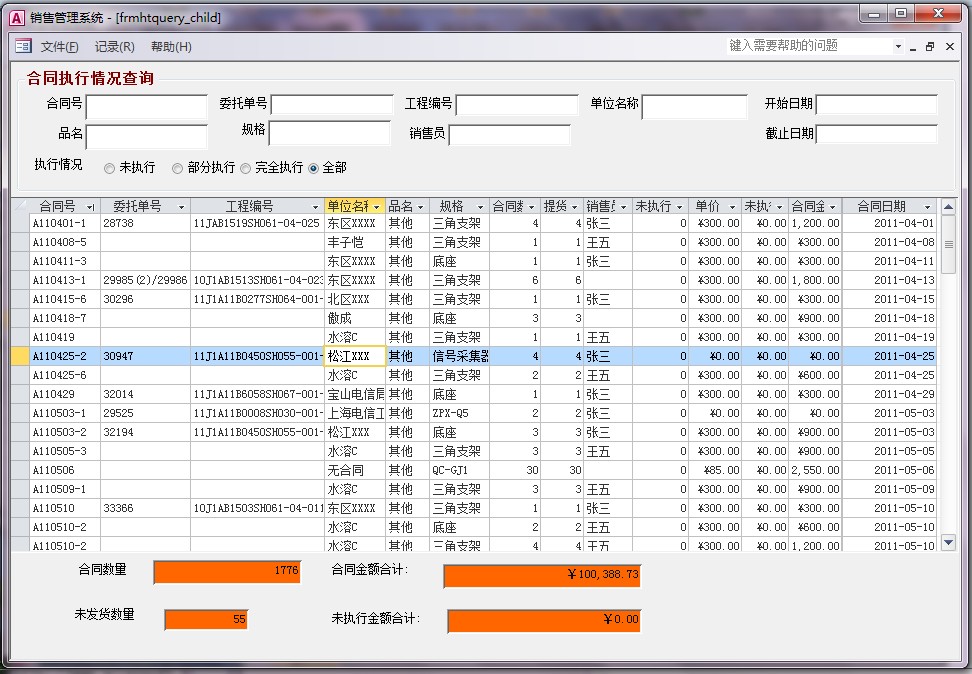The image size is (972, 674).
Task: Focus the 规格 input field
Action: [329, 133]
